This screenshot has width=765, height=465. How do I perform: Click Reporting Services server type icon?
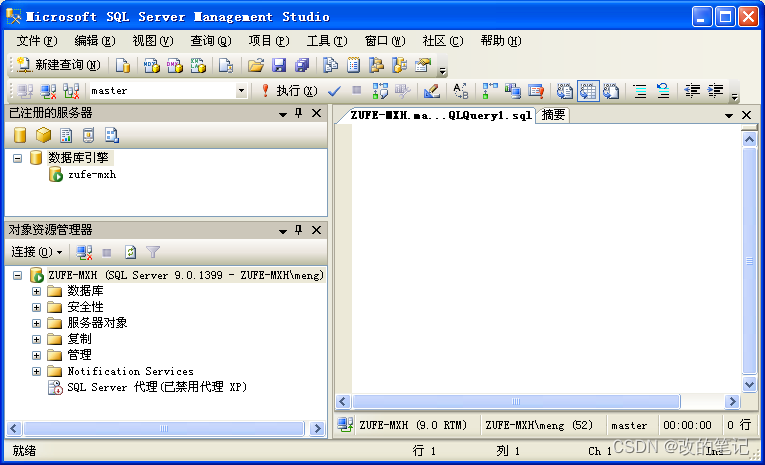point(66,135)
